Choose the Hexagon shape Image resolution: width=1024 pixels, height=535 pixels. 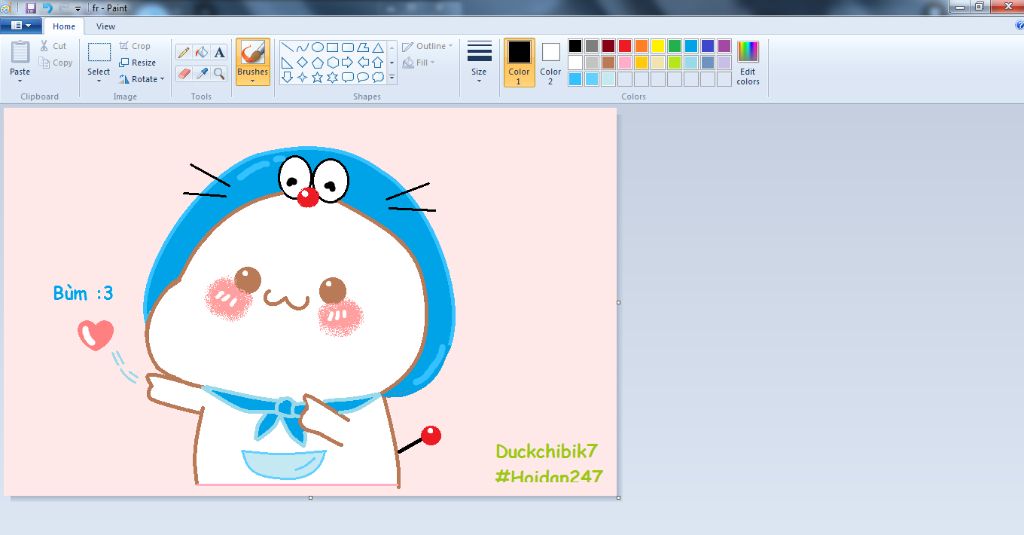click(332, 62)
